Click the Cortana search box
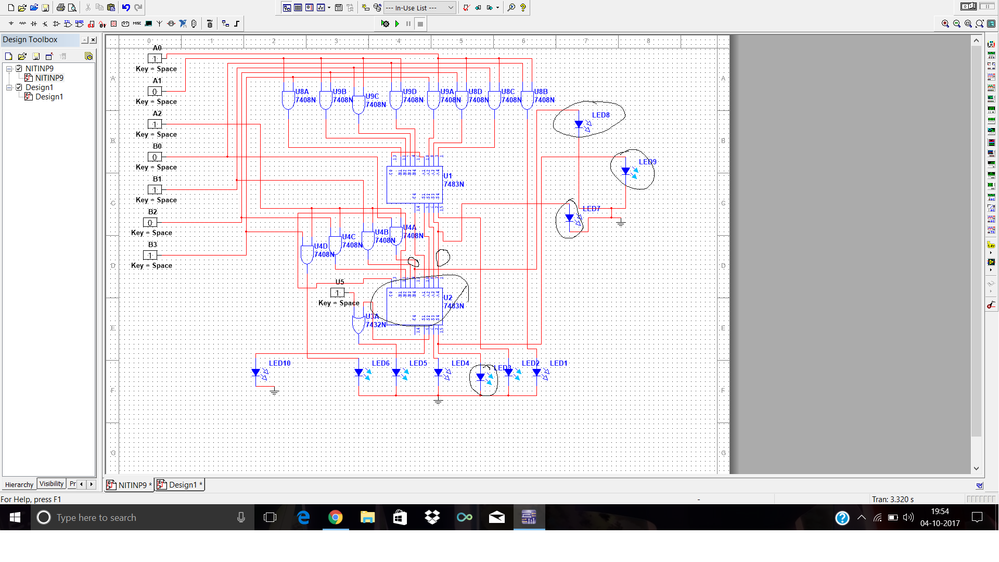The height and width of the screenshot is (562, 999). pos(142,517)
